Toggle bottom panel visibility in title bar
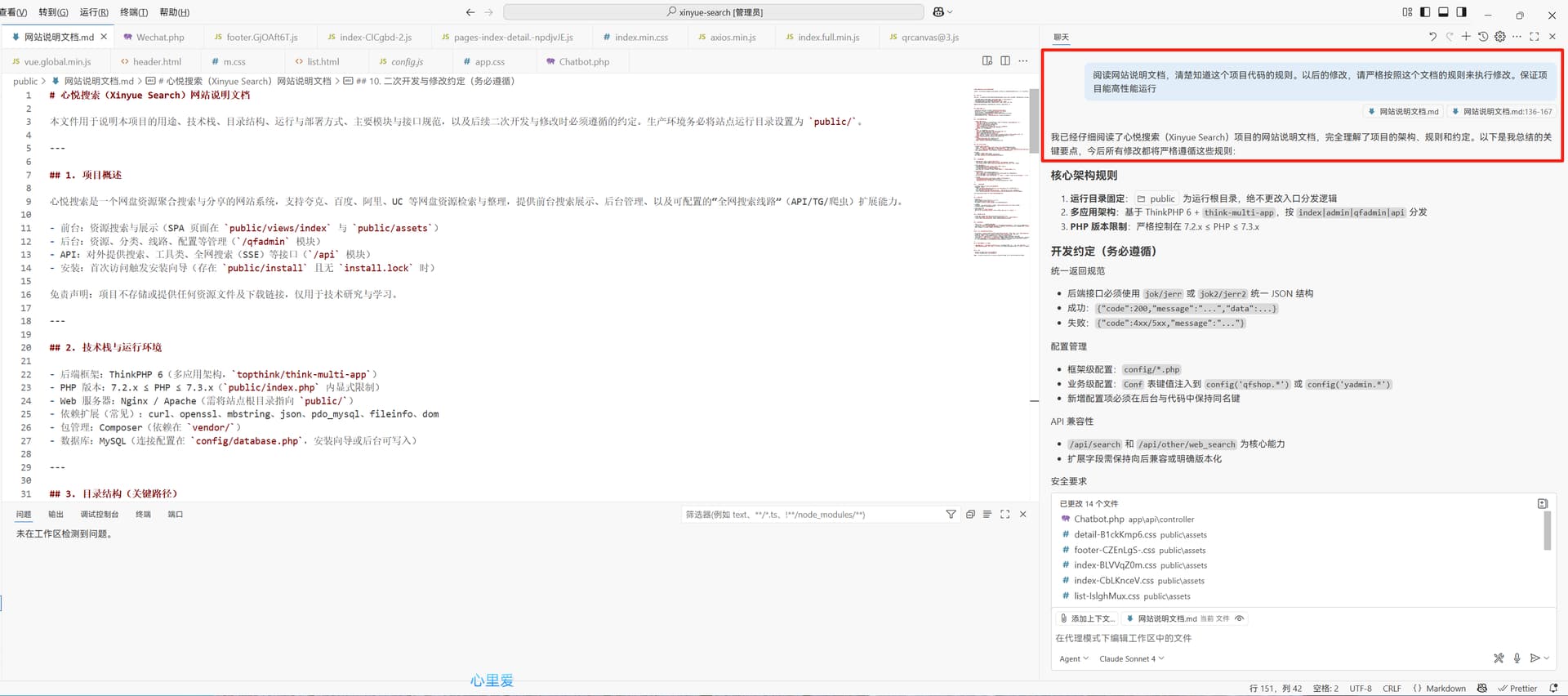The width and height of the screenshot is (1568, 696). (1443, 12)
